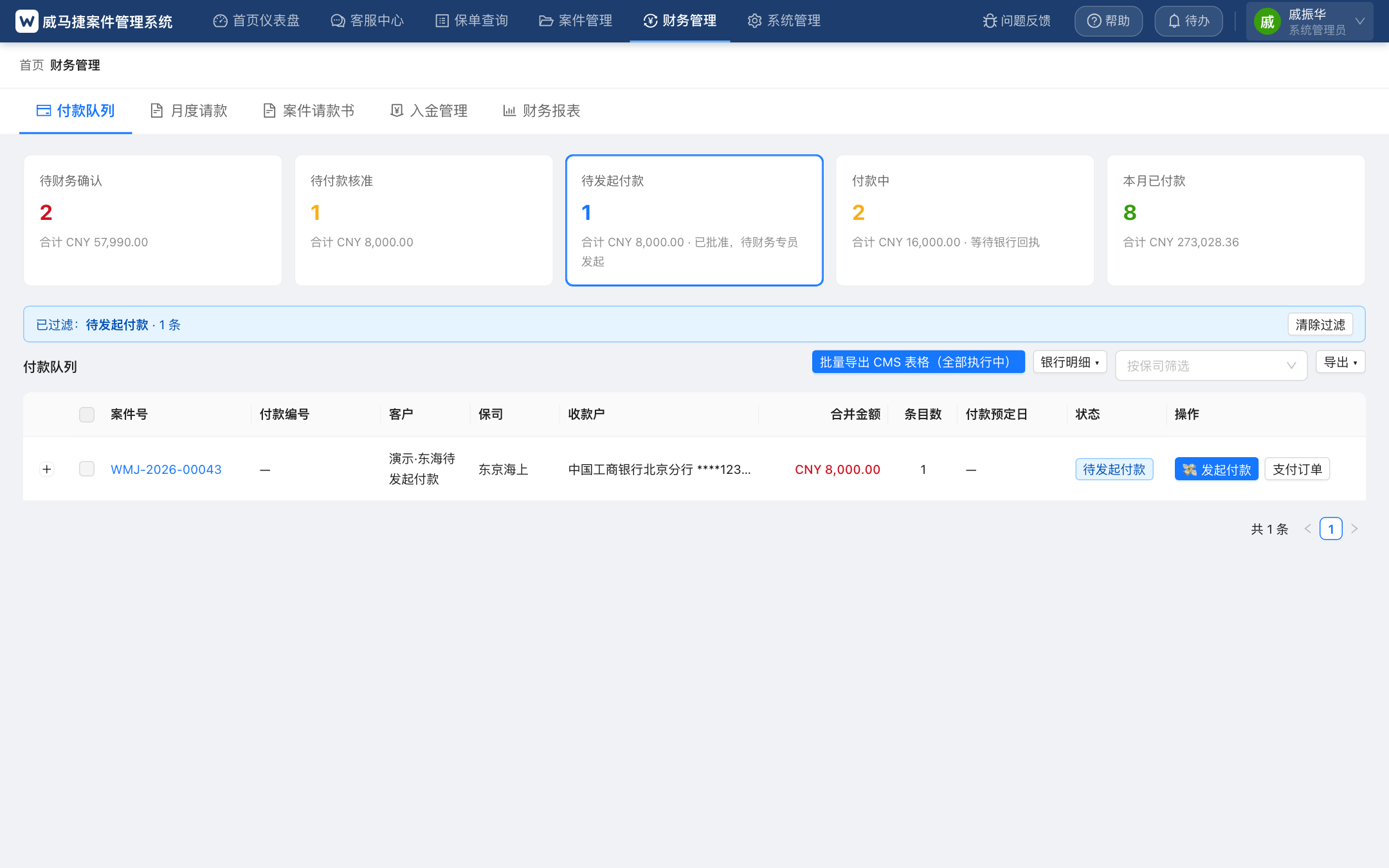
Task: Go to 保单查询 navigation item
Action: [x=472, y=21]
